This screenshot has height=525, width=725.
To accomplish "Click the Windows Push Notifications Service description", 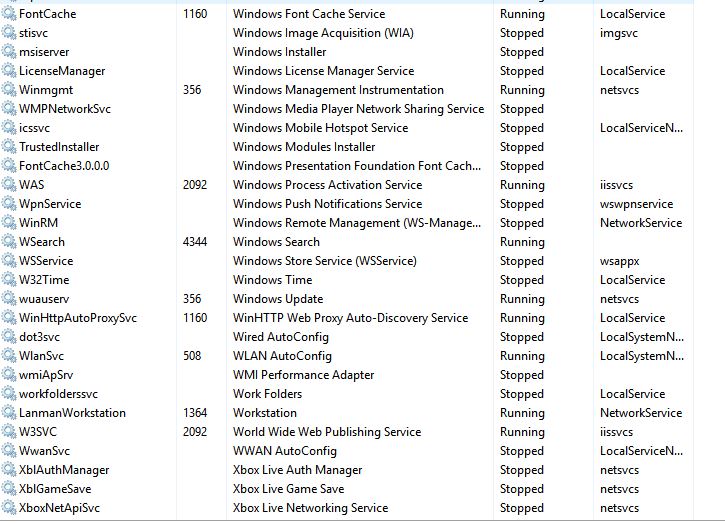I will (327, 204).
